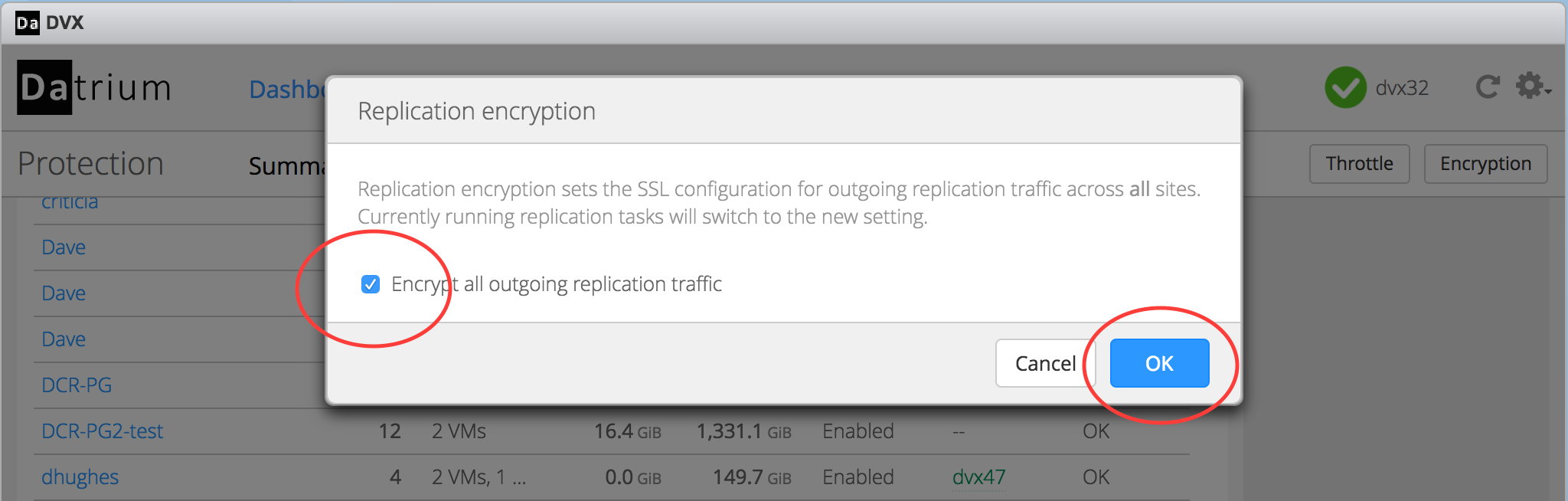Select the Summary tab under Protection

point(287,165)
